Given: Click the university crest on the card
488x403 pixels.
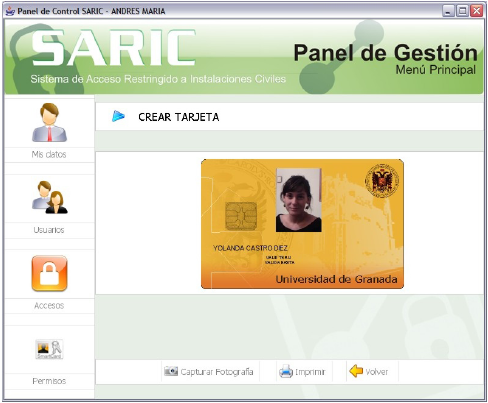Looking at the screenshot, I should click(x=382, y=181).
